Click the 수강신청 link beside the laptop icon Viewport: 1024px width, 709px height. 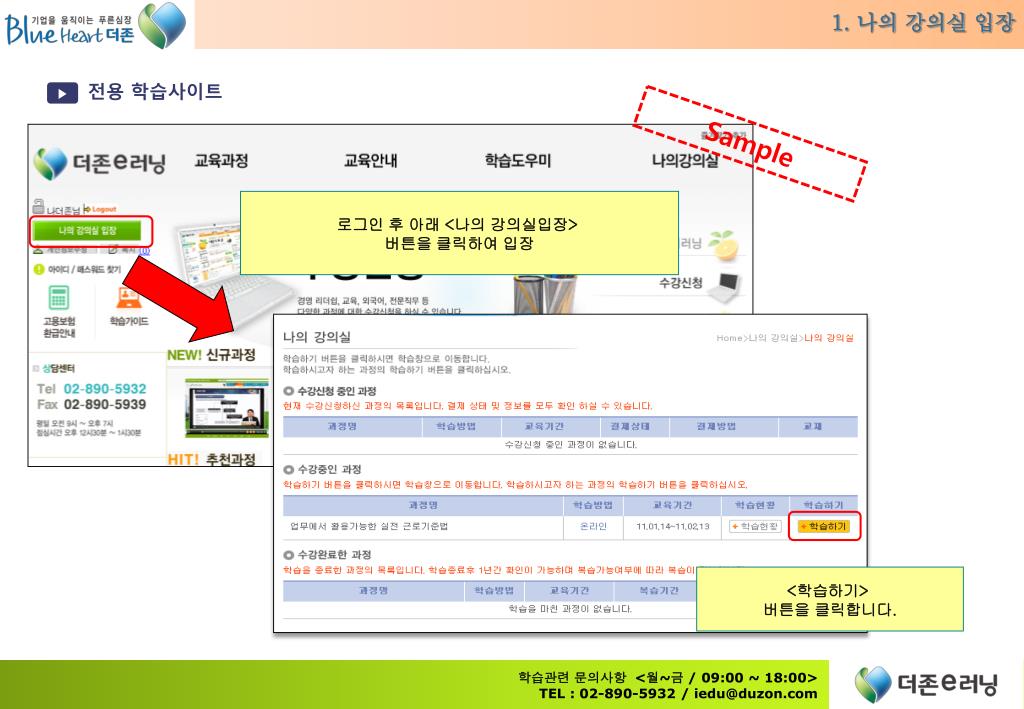tap(680, 283)
